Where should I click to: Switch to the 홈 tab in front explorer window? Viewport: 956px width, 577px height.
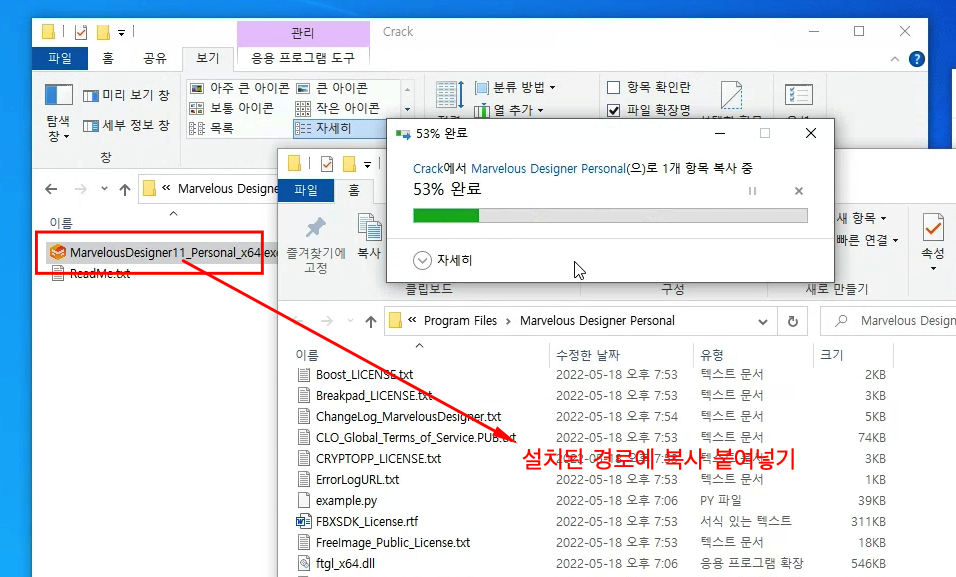coord(354,190)
